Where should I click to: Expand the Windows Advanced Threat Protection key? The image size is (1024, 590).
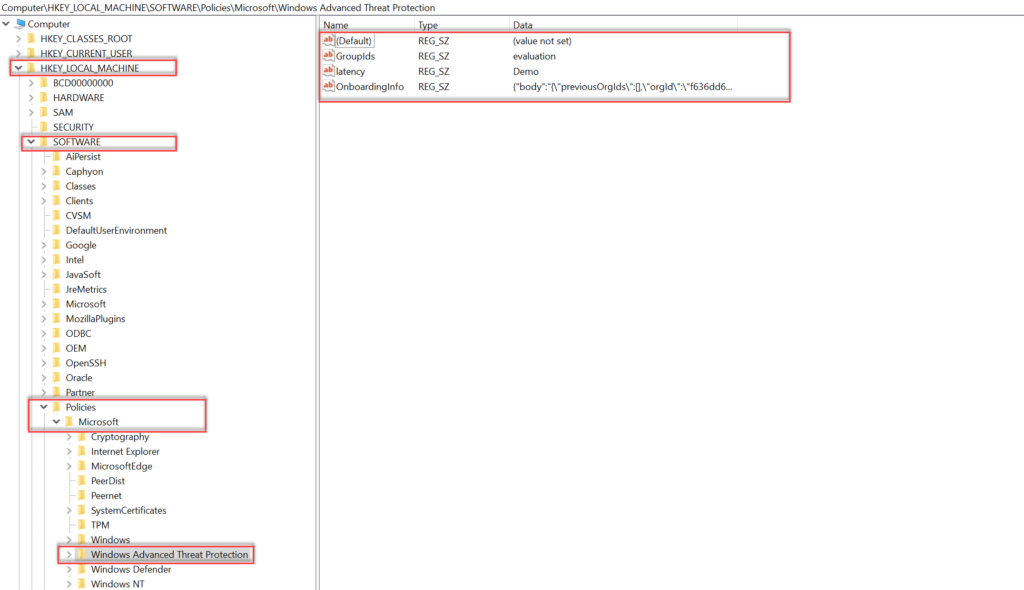[x=69, y=554]
